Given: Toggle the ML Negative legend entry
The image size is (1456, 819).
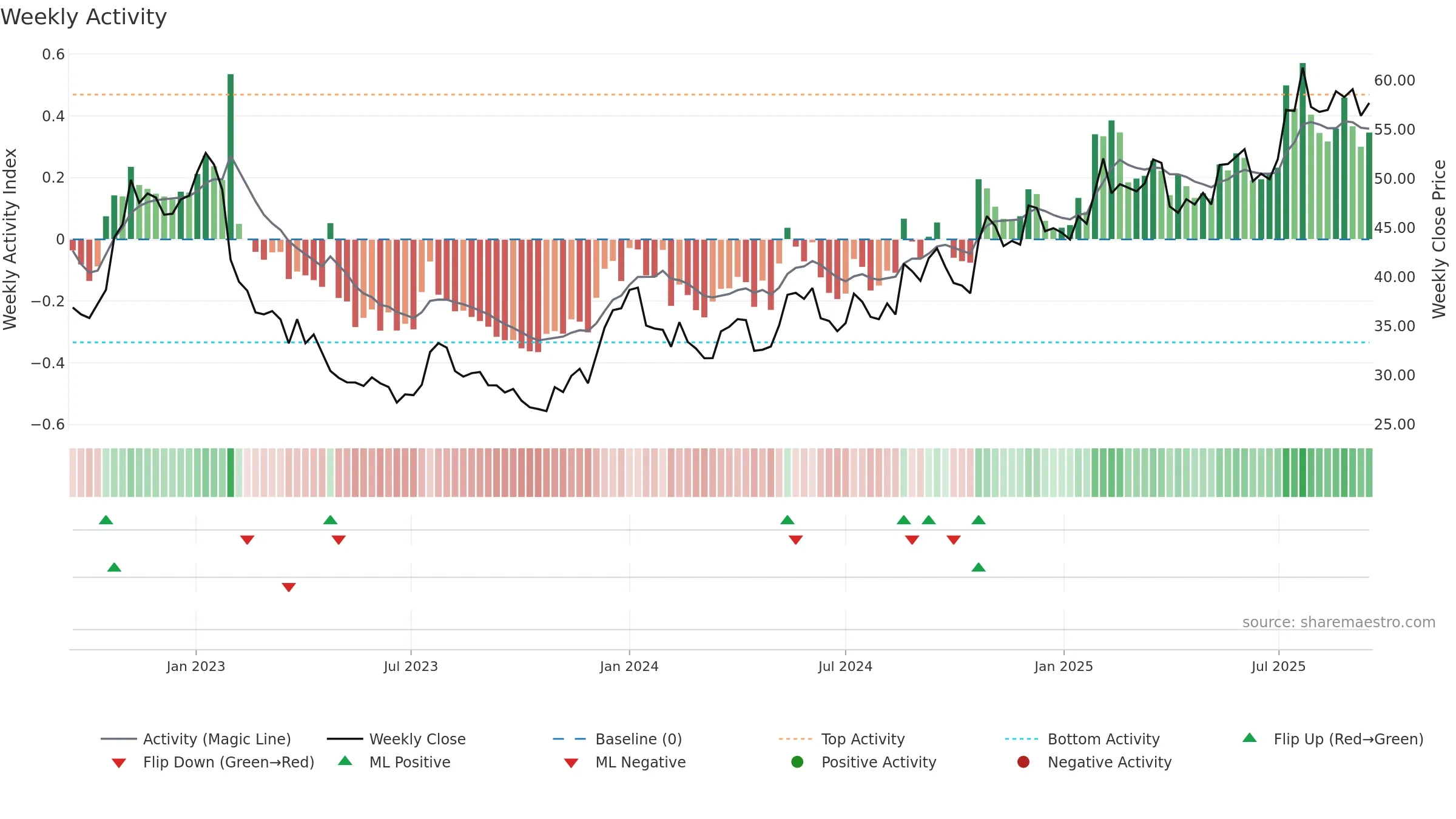Looking at the screenshot, I should tap(625, 762).
